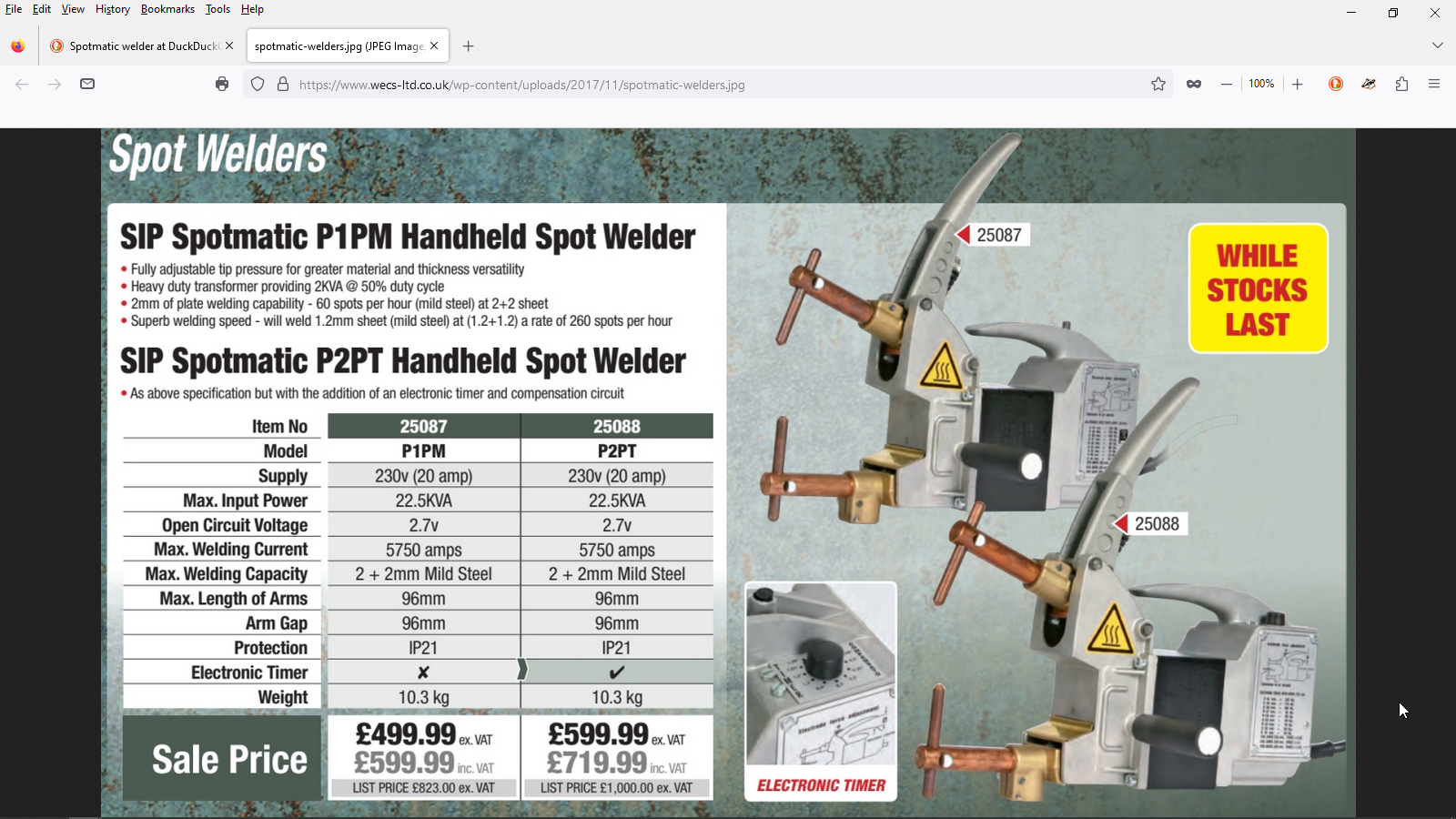This screenshot has height=819, width=1456.
Task: Click the URL address bar
Action: coord(719,85)
